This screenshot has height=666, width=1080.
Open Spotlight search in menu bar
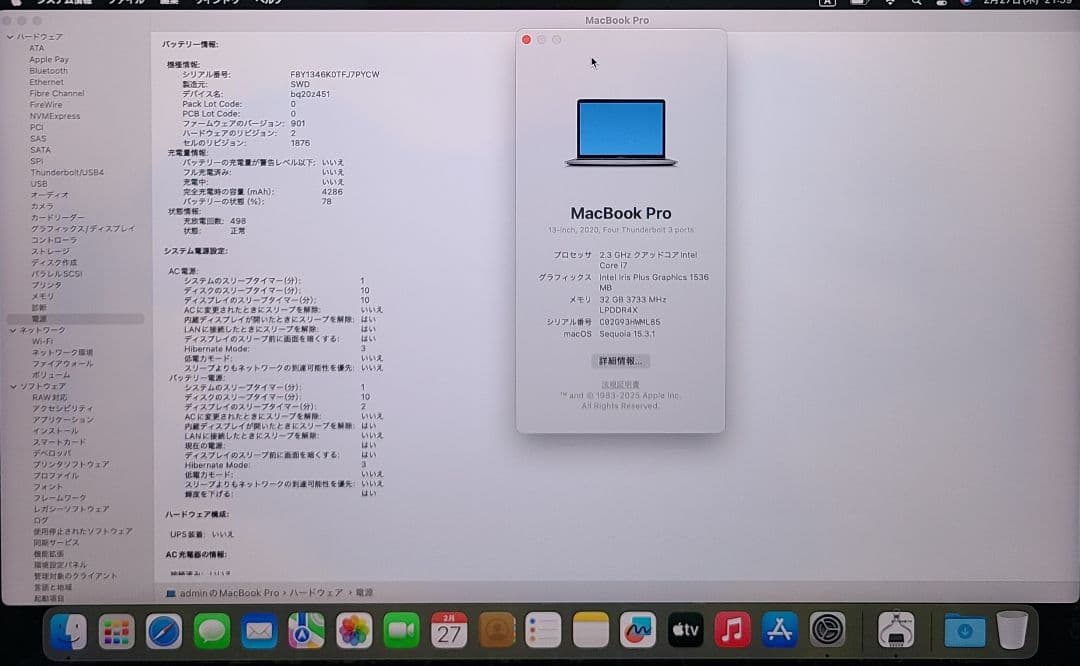tap(916, 3)
